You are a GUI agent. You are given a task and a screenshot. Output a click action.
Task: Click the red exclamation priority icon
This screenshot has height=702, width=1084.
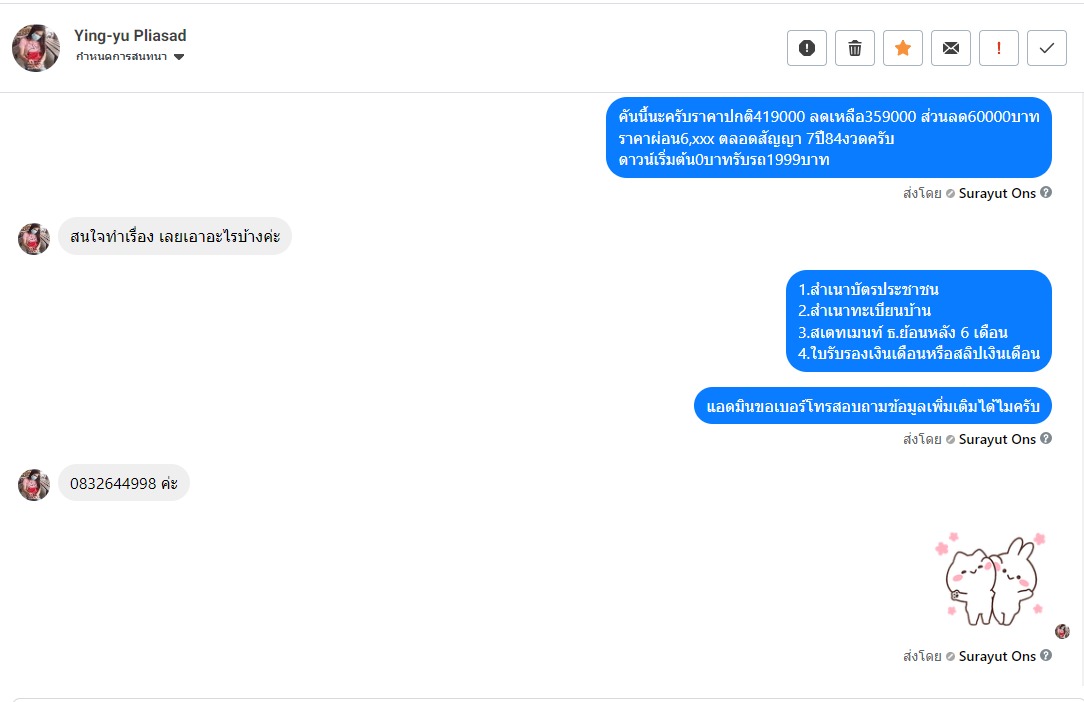999,48
